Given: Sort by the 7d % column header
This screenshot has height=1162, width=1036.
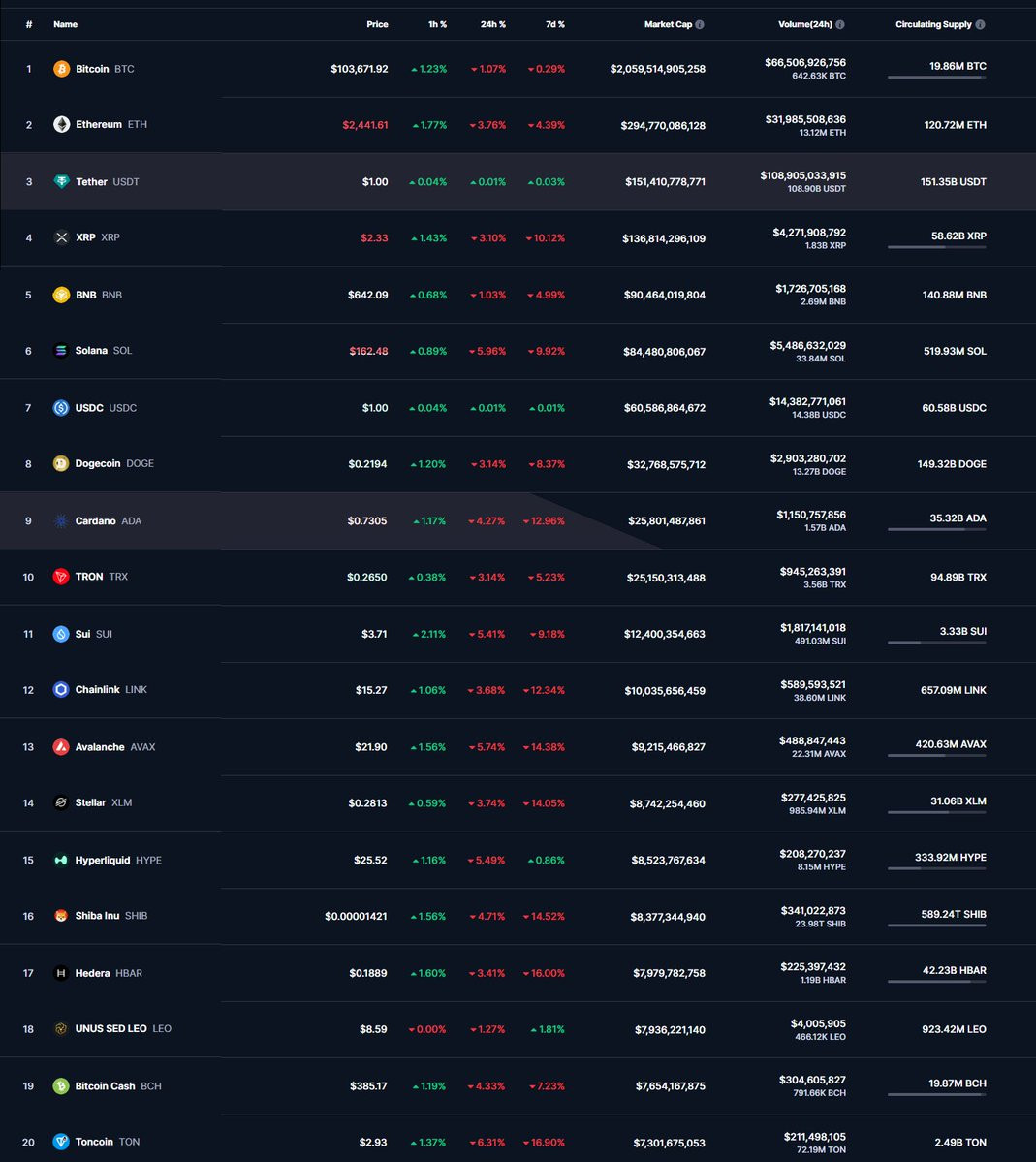Looking at the screenshot, I should 555,24.
